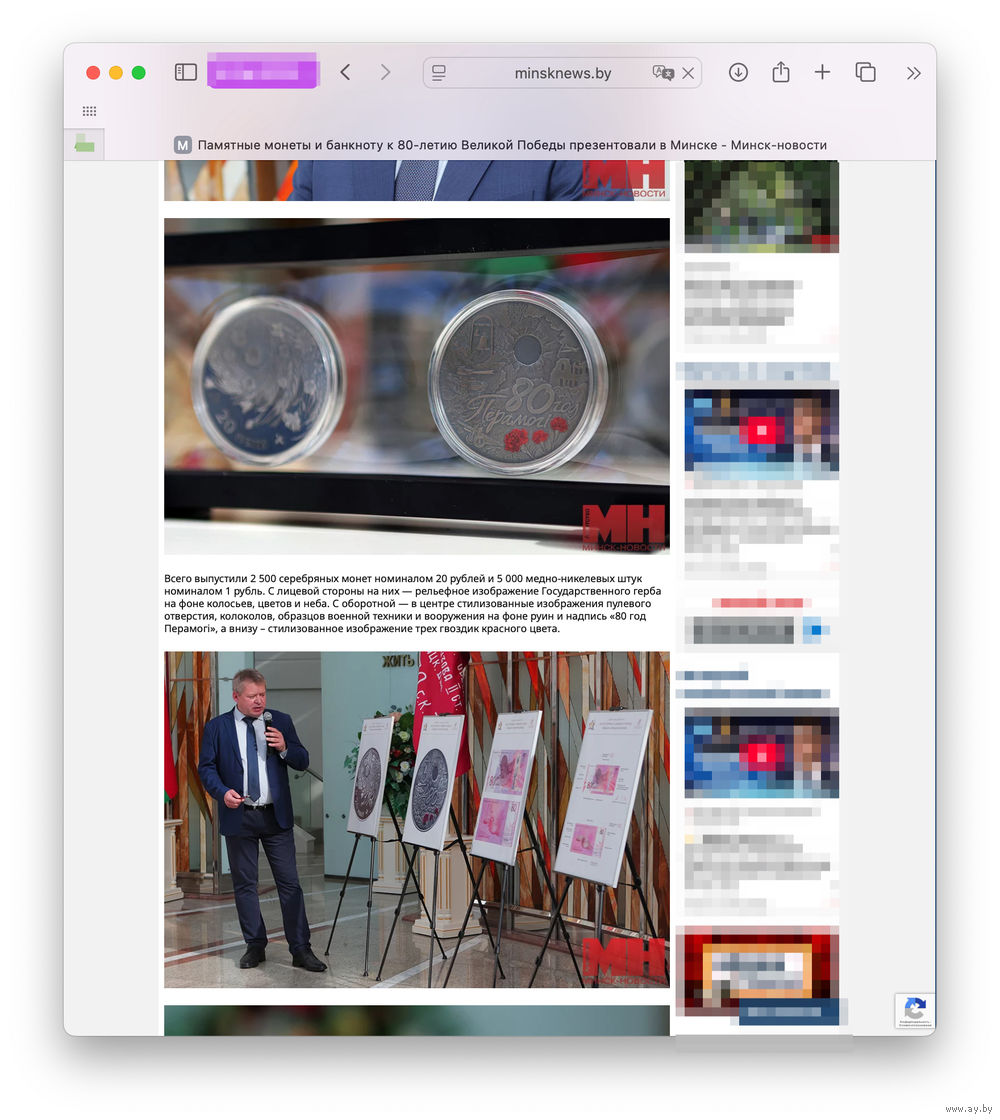Open the blurred tab group selector
1000x1120 pixels.
point(262,72)
